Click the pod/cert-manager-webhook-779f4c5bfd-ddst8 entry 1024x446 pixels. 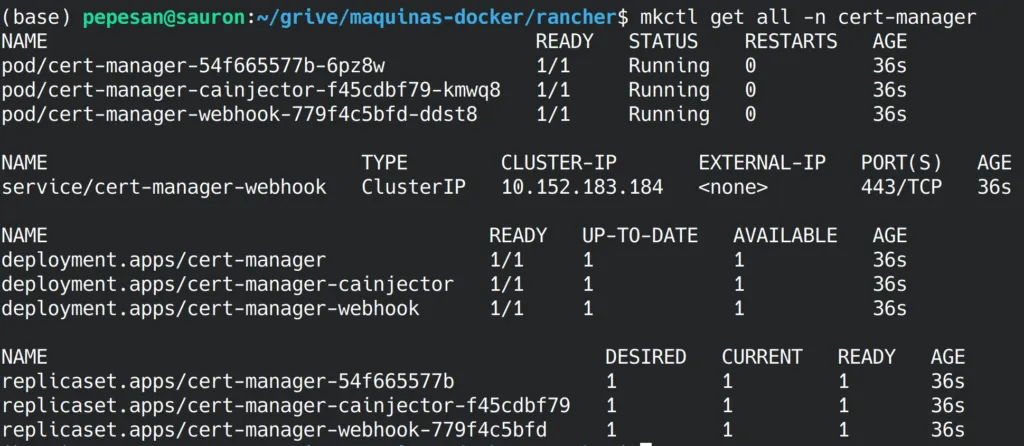click(239, 114)
